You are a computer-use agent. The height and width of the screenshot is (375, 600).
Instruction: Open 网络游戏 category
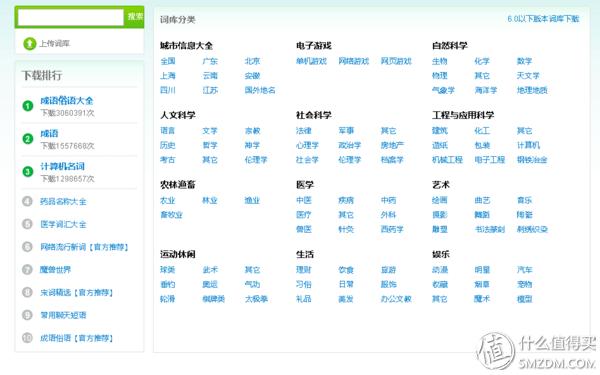(x=354, y=61)
